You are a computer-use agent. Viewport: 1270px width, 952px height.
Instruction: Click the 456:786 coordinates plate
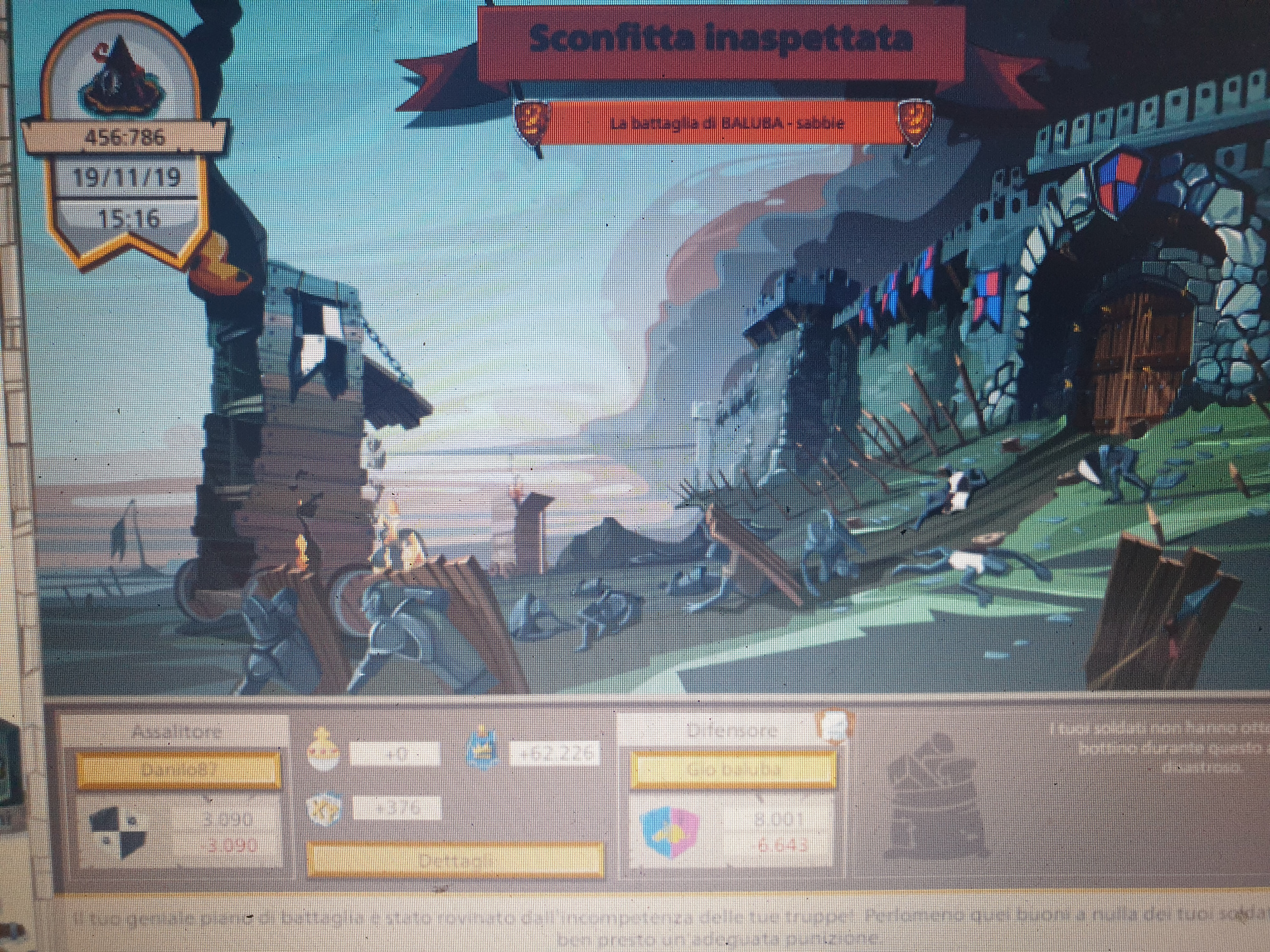coord(124,137)
